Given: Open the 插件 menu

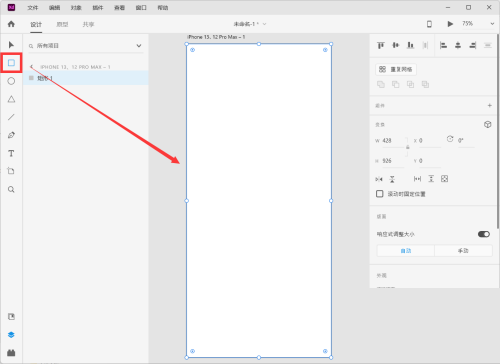Looking at the screenshot, I should 98,7.
